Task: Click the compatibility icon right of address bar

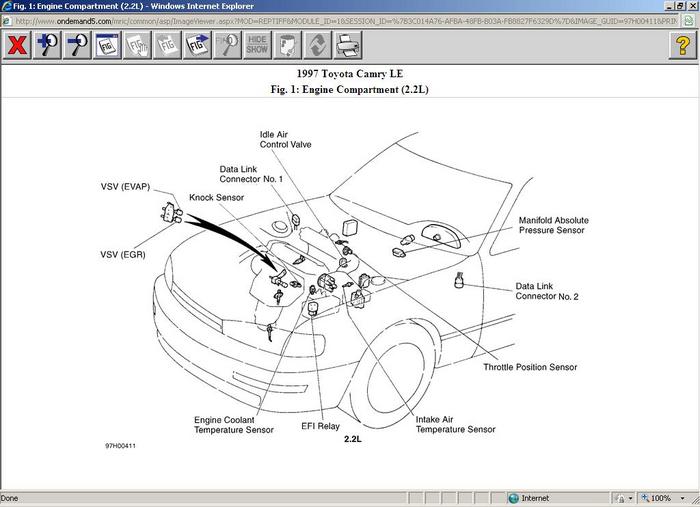Action: [689, 21]
